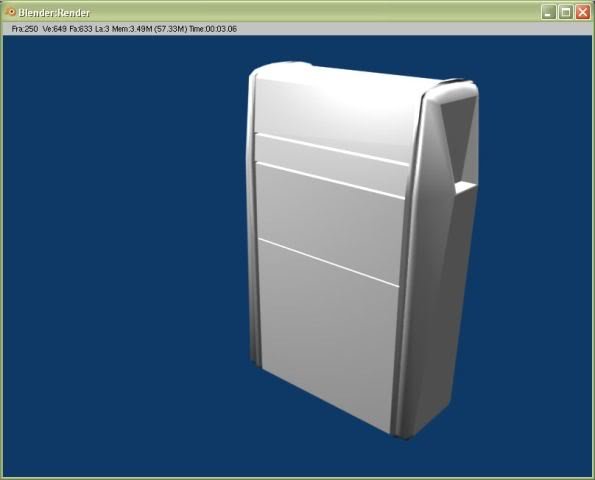Click the empty blue render background
595x480 pixels.
pyautogui.click(x=121, y=247)
